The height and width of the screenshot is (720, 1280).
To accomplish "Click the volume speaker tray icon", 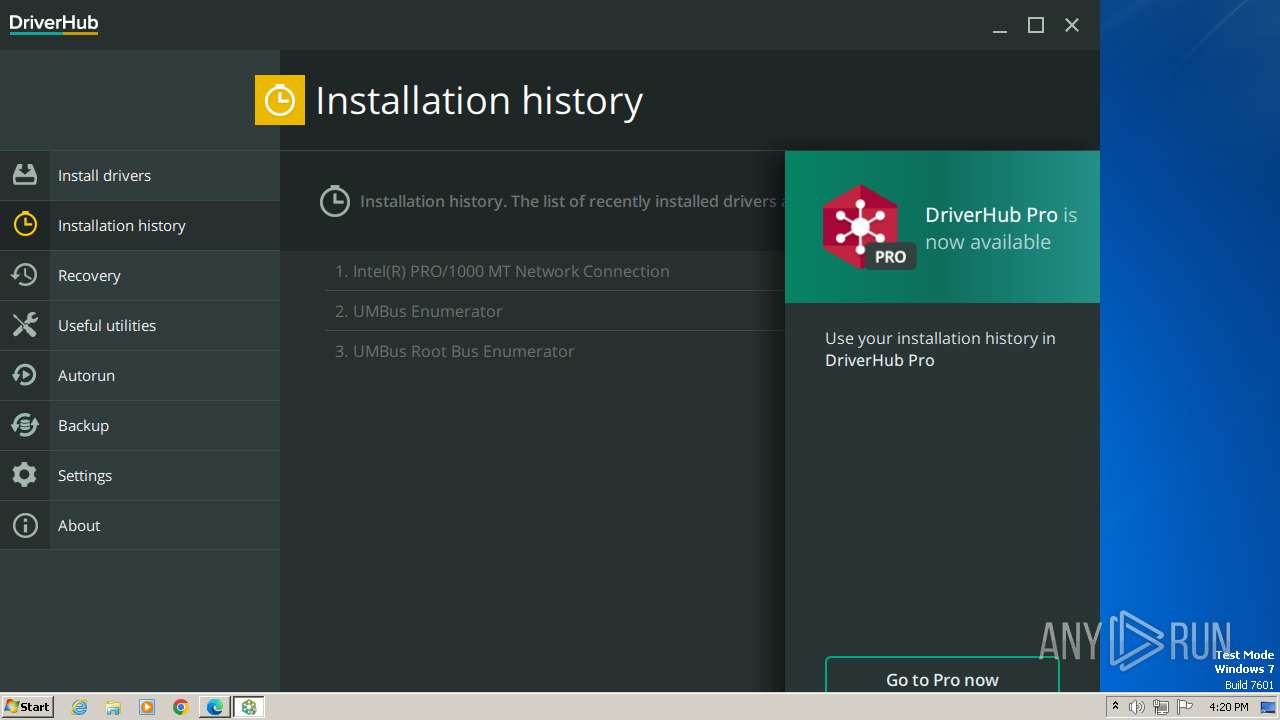I will coord(1137,707).
